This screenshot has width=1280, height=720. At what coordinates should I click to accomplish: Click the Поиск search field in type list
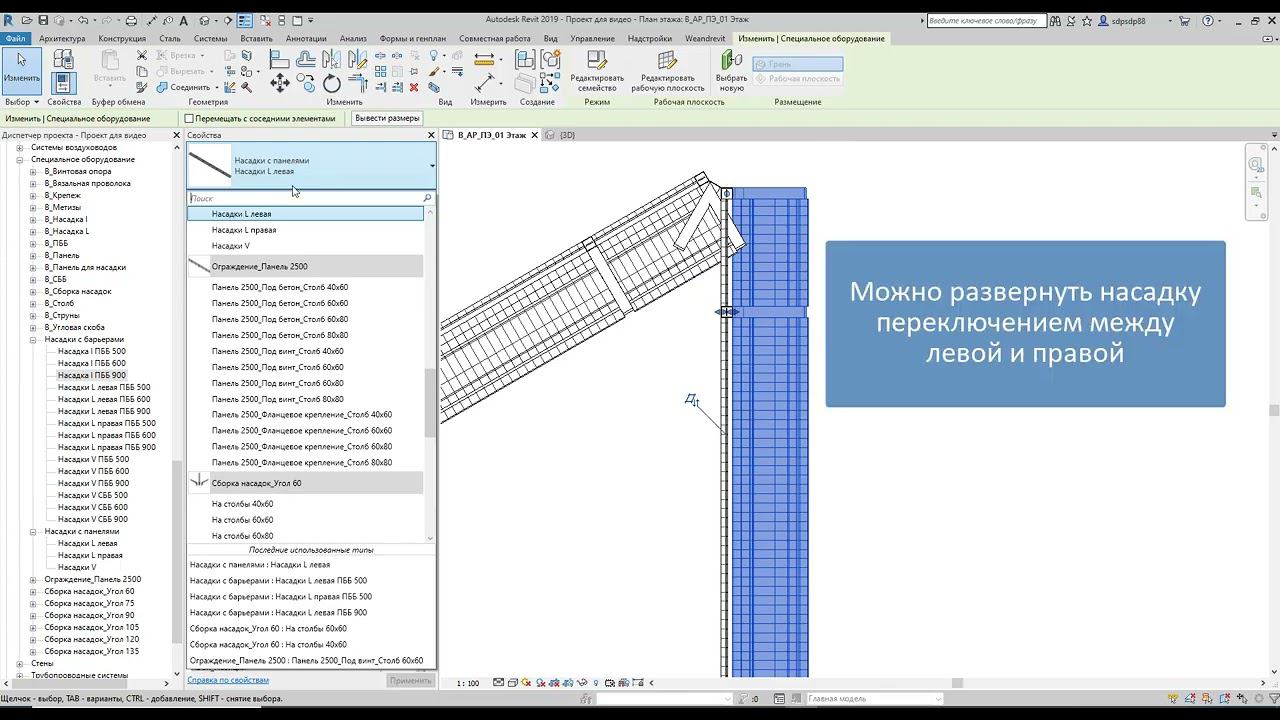(x=311, y=198)
